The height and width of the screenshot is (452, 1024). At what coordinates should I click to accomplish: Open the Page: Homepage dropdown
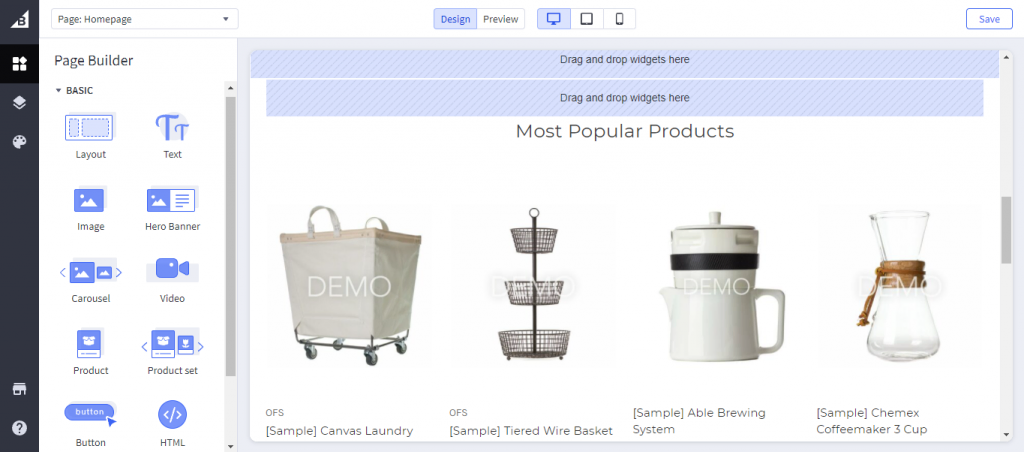[x=145, y=19]
